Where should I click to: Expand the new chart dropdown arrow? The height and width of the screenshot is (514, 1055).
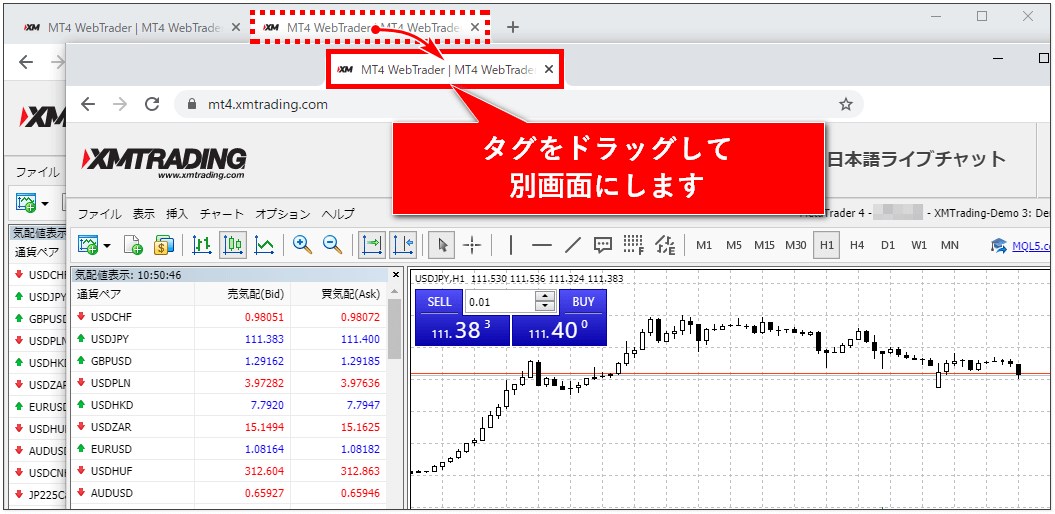tap(107, 246)
